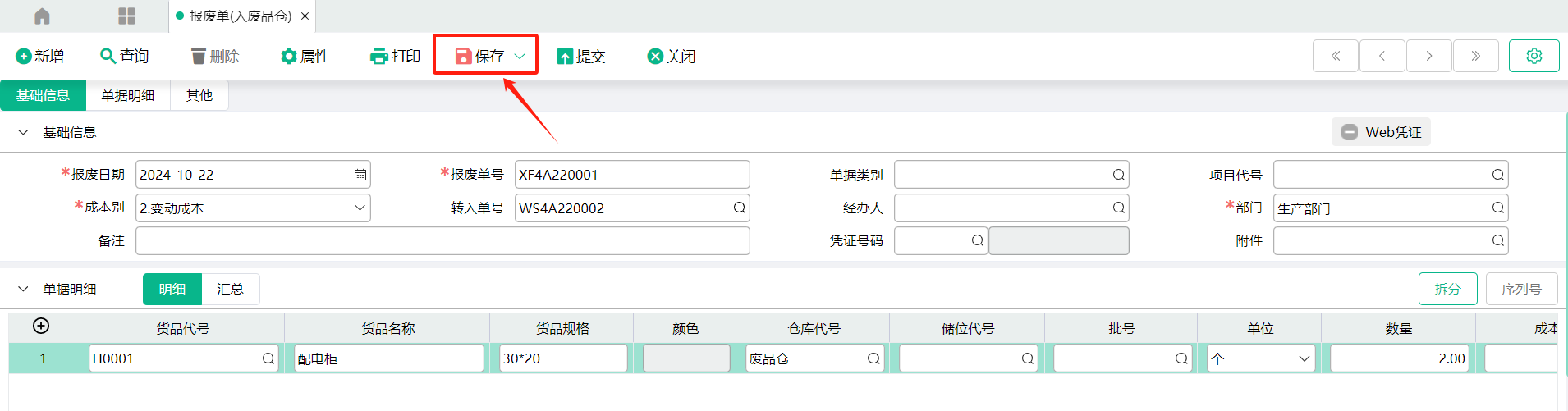Switch to the 单据明细 tab
This screenshot has width=1568, height=411.
[128, 95]
